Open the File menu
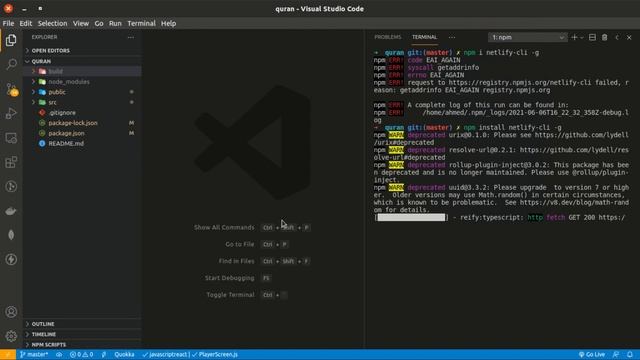This screenshot has width=640, height=360. (x=8, y=23)
